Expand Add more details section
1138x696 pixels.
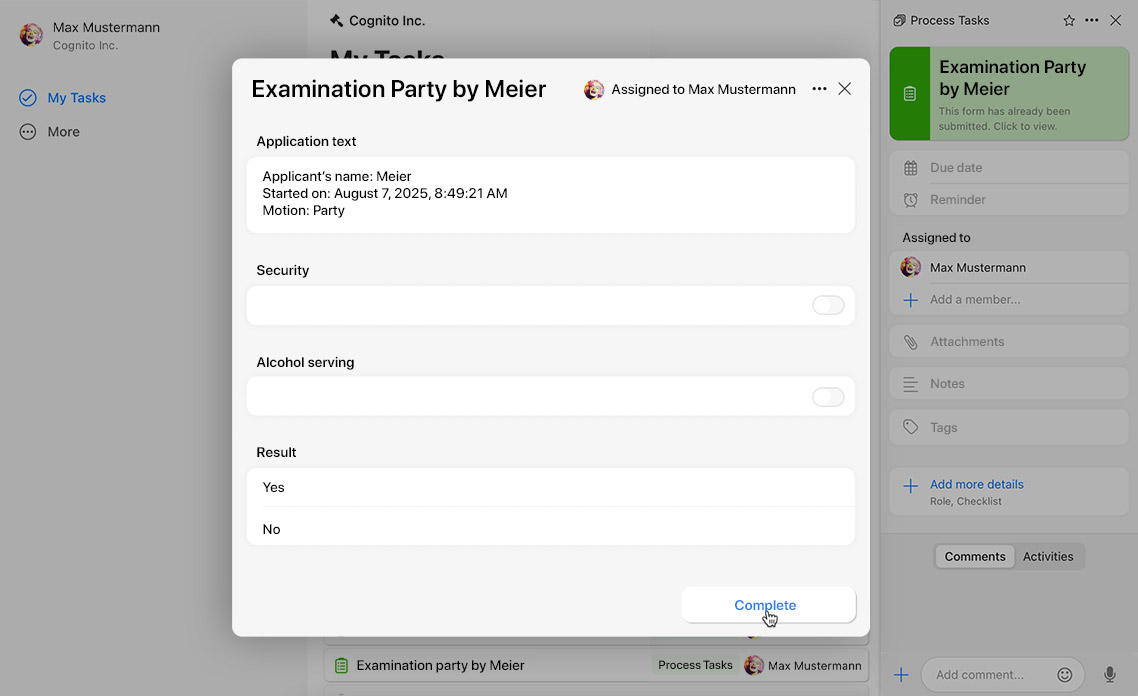pos(976,485)
